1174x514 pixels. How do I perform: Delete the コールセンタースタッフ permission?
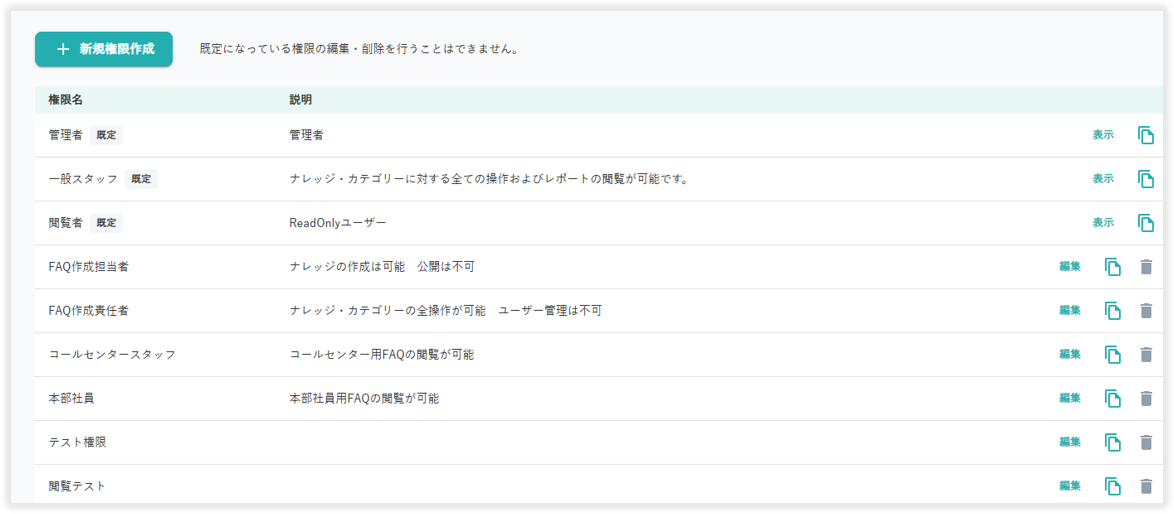[x=1146, y=355]
